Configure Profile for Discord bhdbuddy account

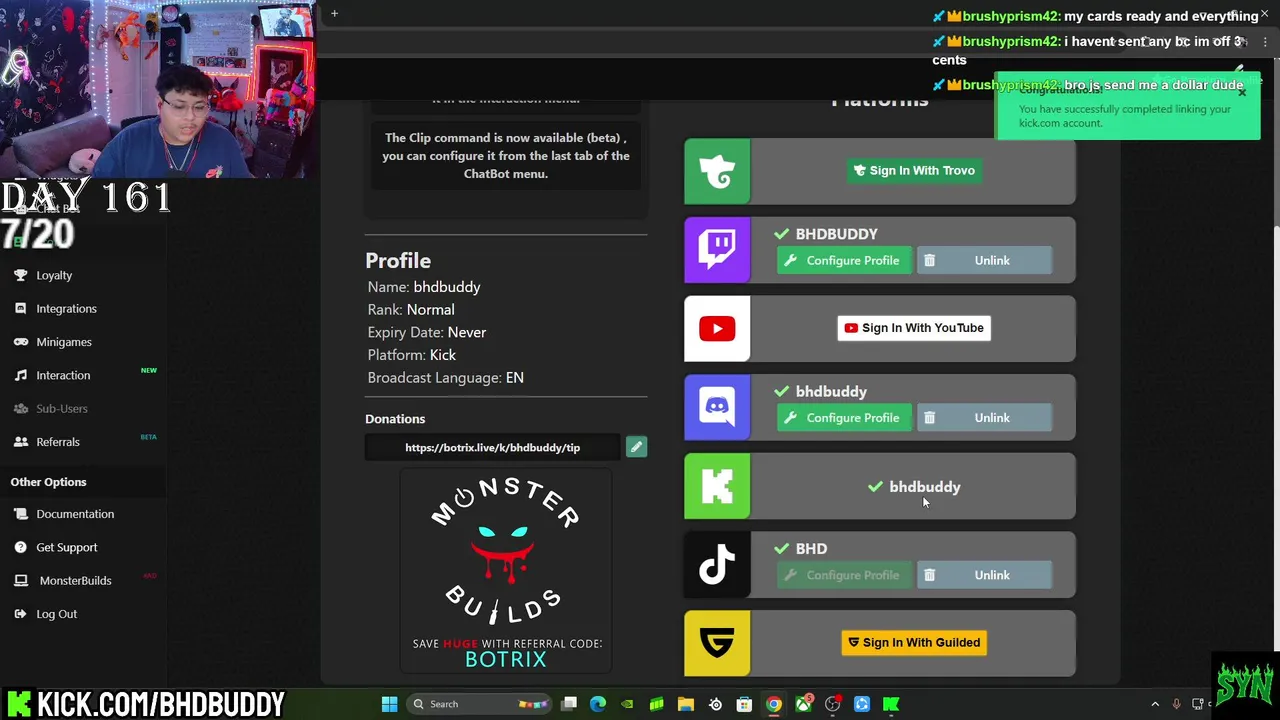(844, 418)
